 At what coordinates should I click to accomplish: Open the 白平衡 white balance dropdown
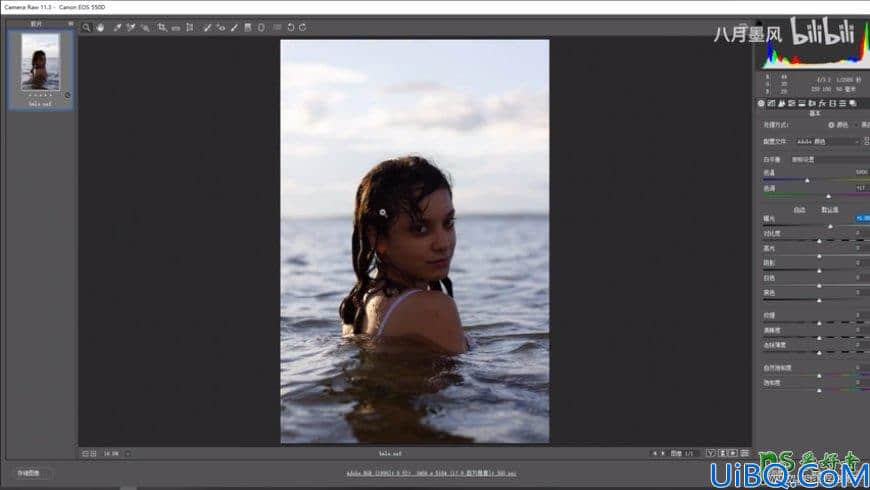click(x=829, y=159)
